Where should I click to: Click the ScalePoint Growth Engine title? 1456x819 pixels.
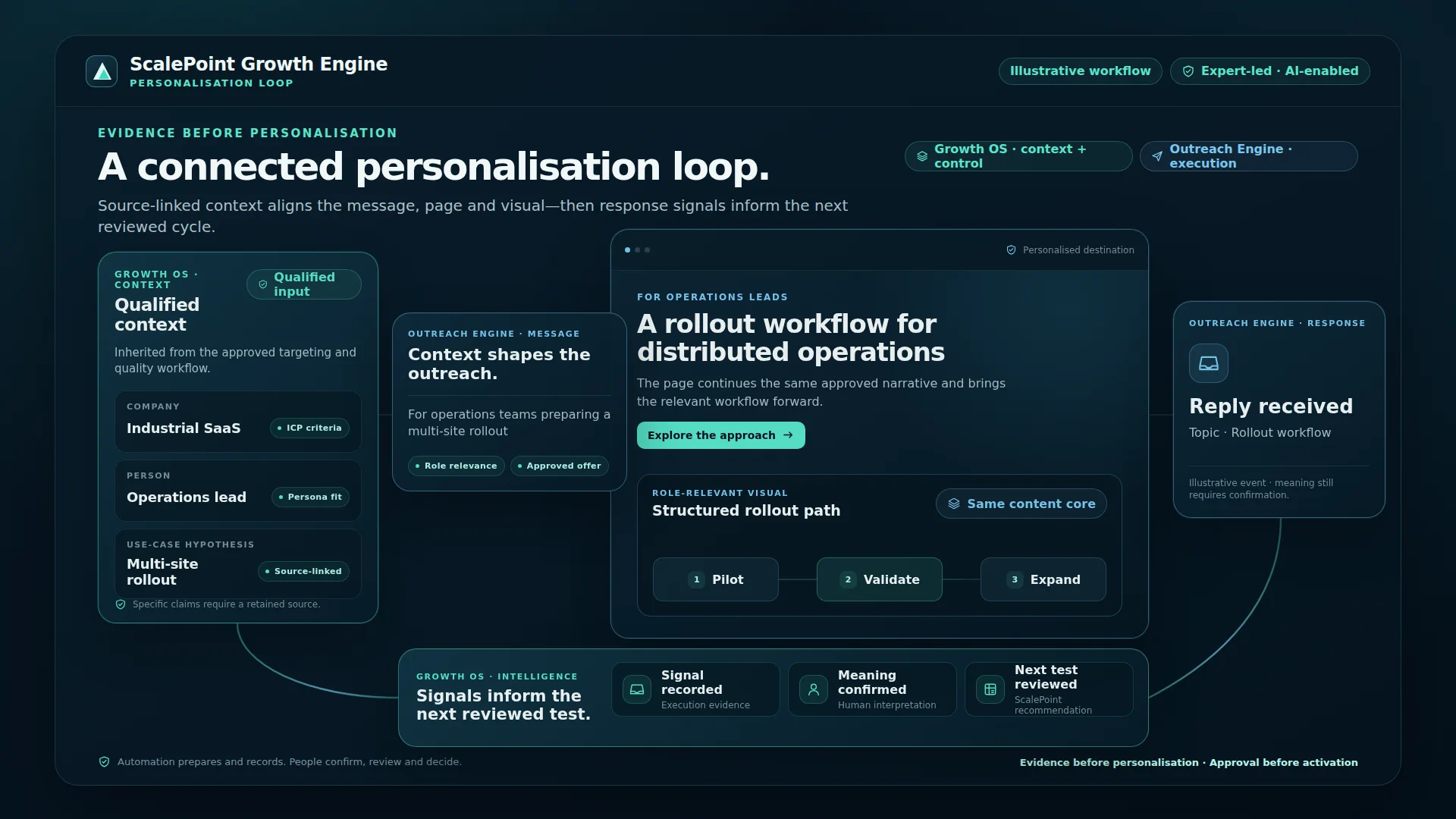[259, 64]
